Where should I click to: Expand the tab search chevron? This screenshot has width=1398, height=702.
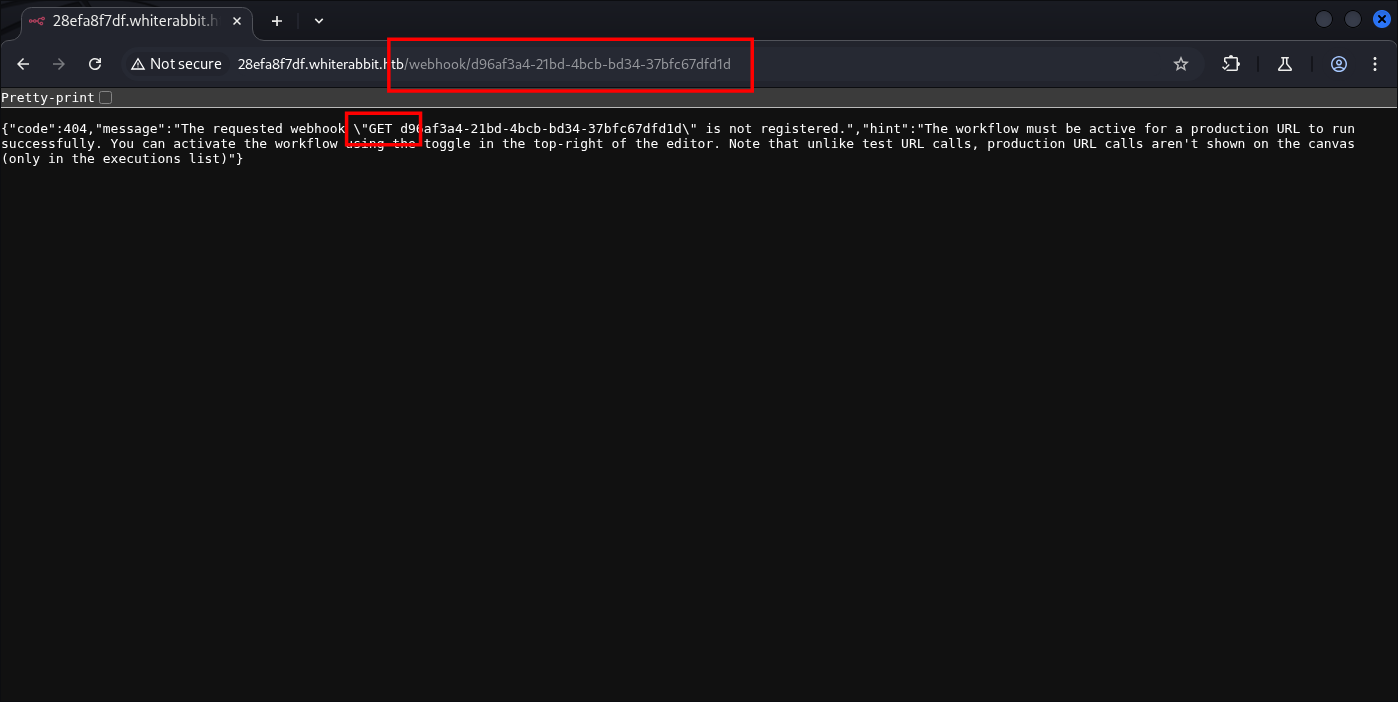pyautogui.click(x=319, y=20)
